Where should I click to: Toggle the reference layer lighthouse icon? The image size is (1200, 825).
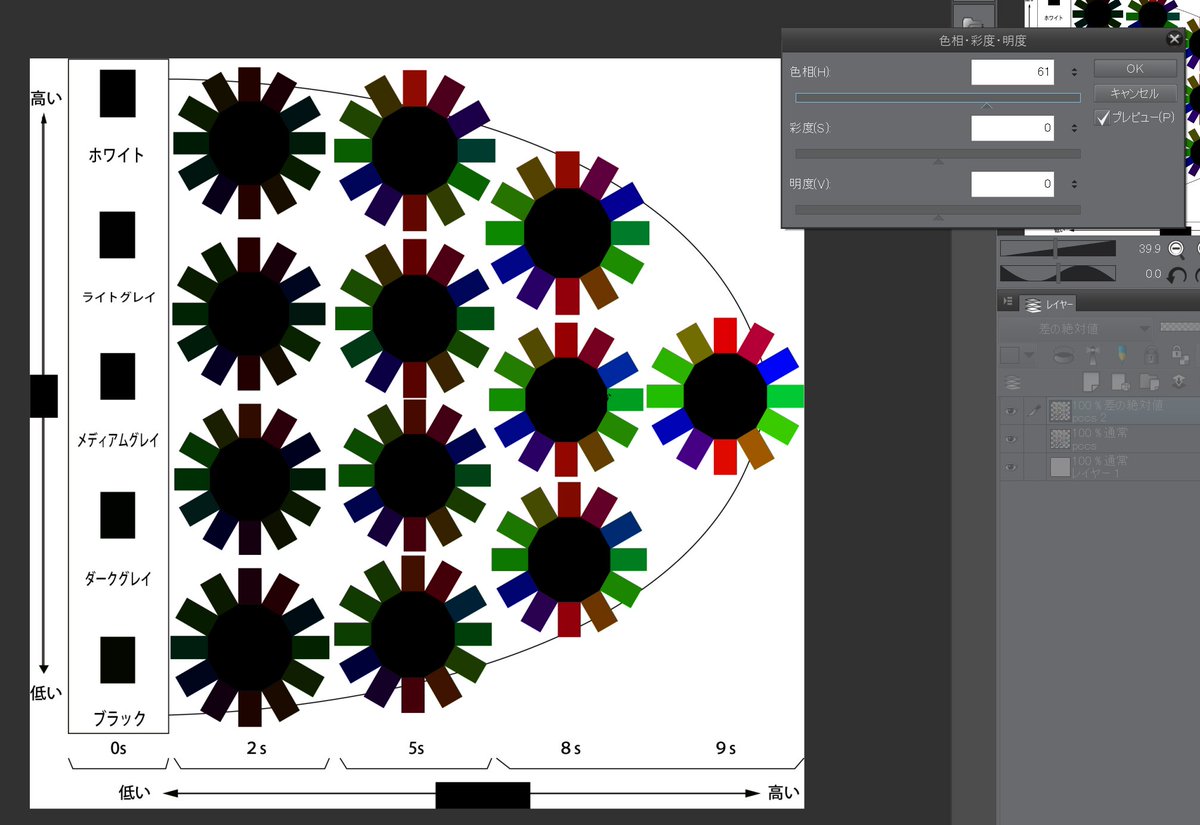click(1093, 355)
